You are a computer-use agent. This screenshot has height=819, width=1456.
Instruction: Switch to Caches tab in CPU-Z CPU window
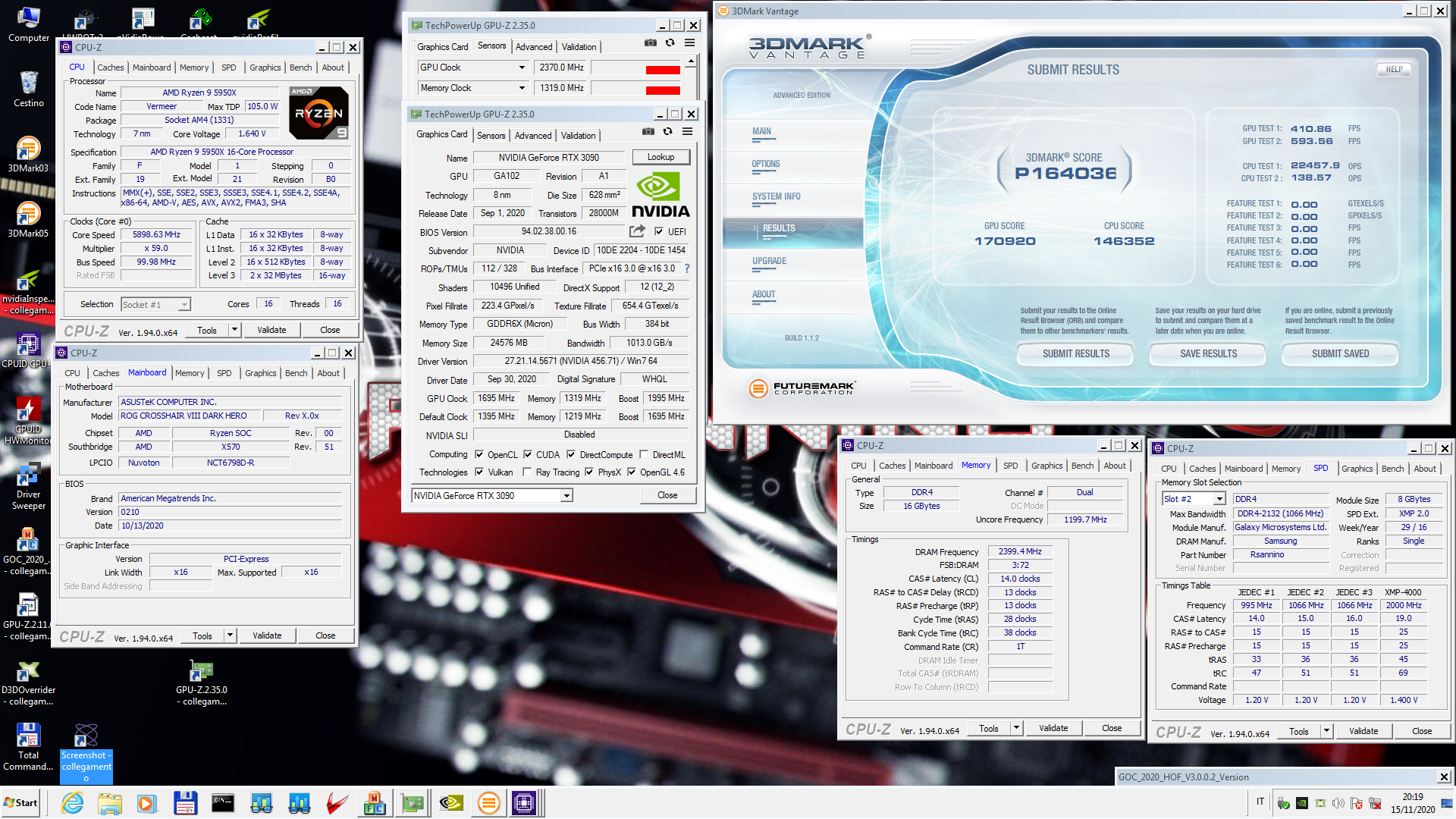point(111,67)
